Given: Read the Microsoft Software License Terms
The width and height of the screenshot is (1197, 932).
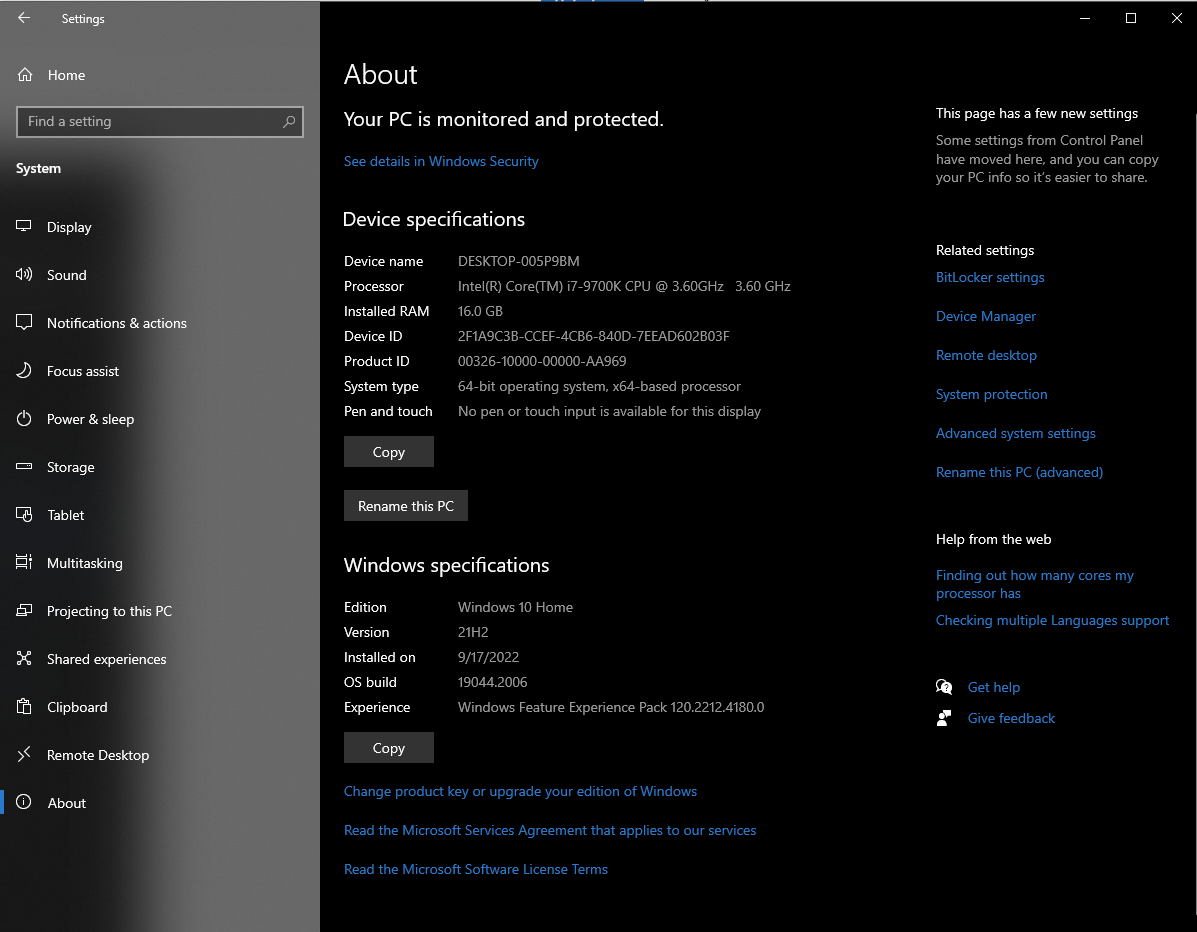Looking at the screenshot, I should pos(476,869).
